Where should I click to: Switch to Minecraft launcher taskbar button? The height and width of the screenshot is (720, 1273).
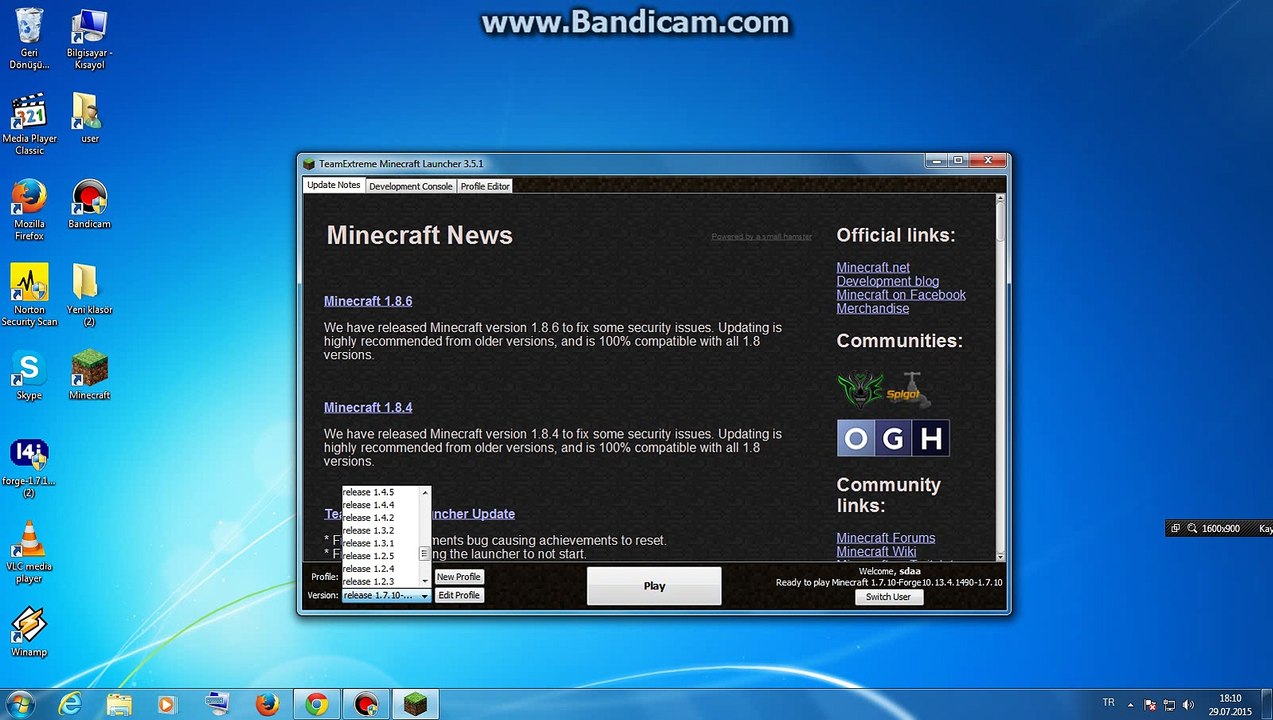pos(414,704)
